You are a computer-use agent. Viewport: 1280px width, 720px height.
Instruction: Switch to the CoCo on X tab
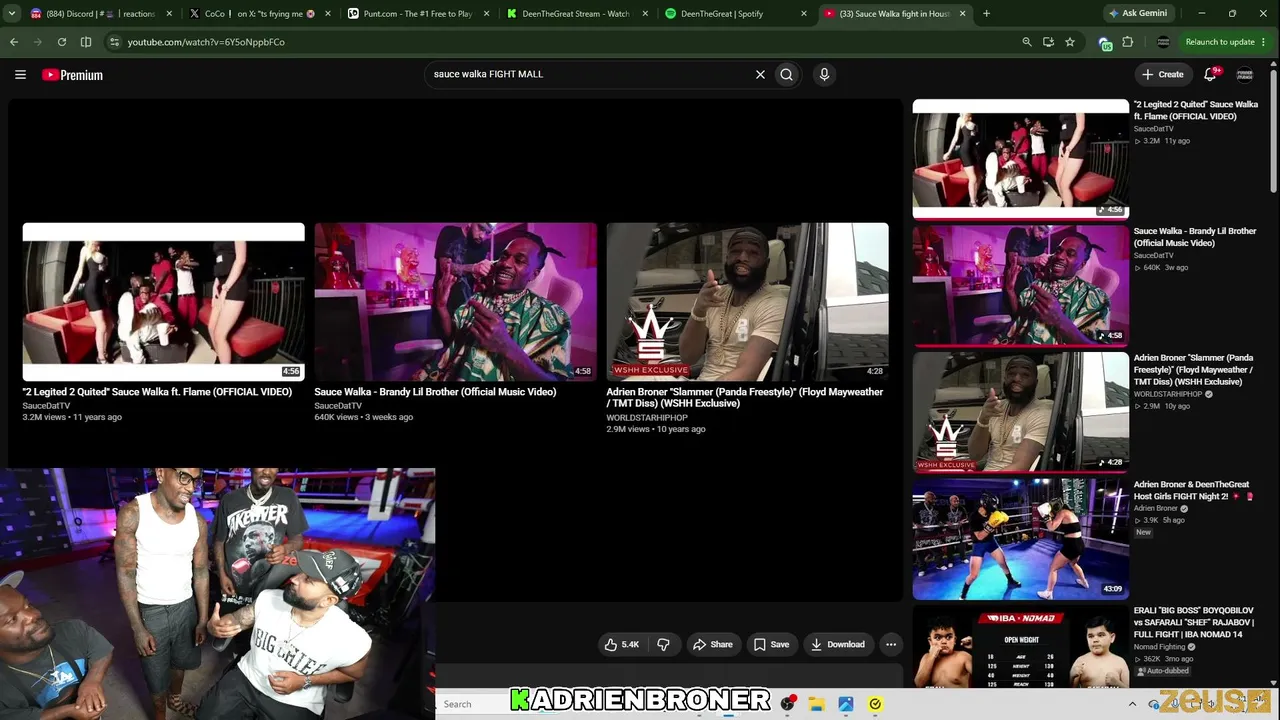tap(260, 14)
